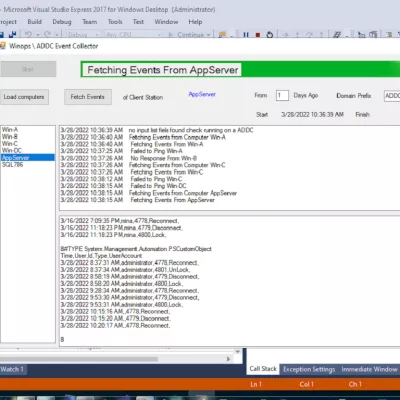Click the greyed-out Start button
400x400 pixels.
click(x=28, y=69)
